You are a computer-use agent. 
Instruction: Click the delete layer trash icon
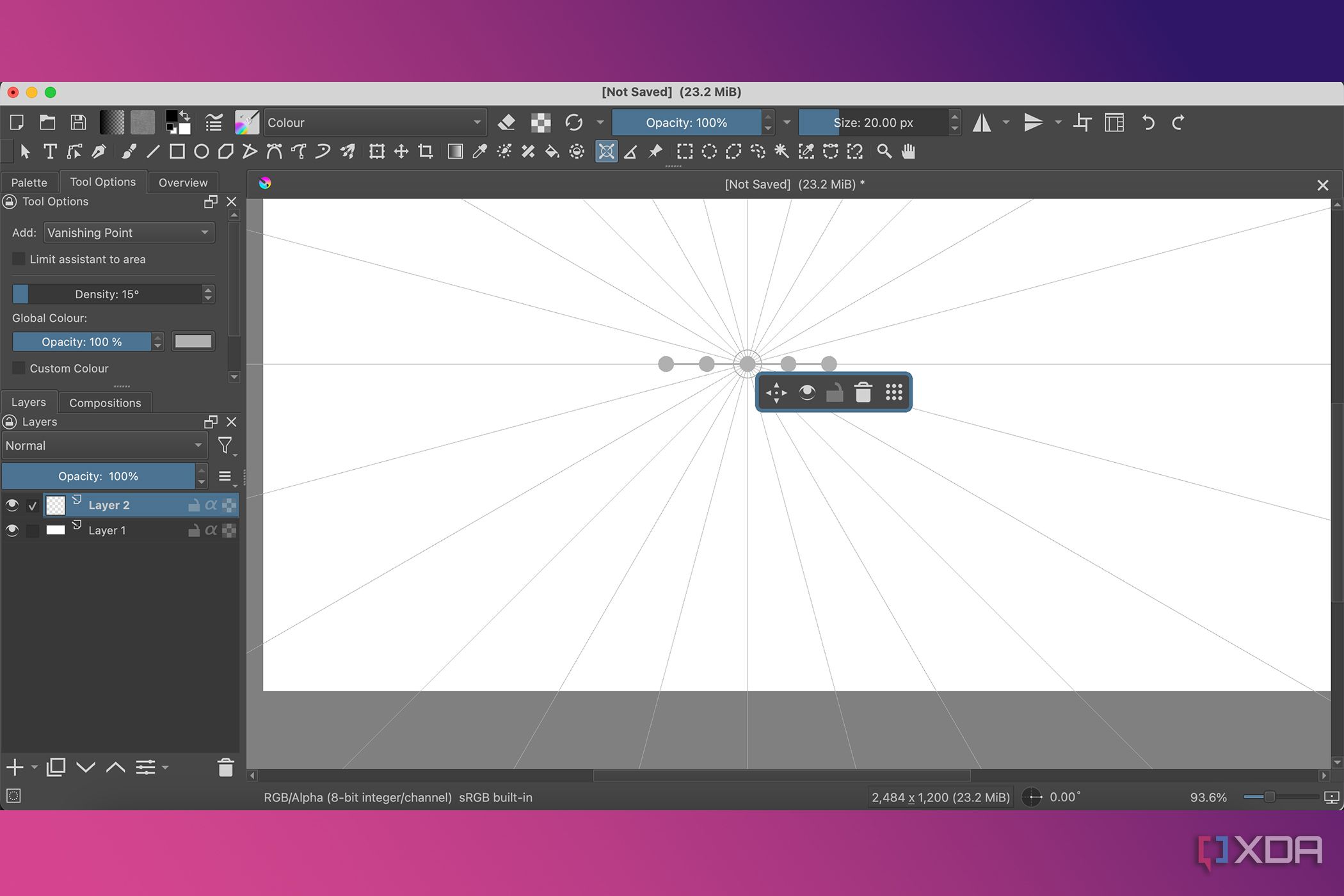coord(225,767)
